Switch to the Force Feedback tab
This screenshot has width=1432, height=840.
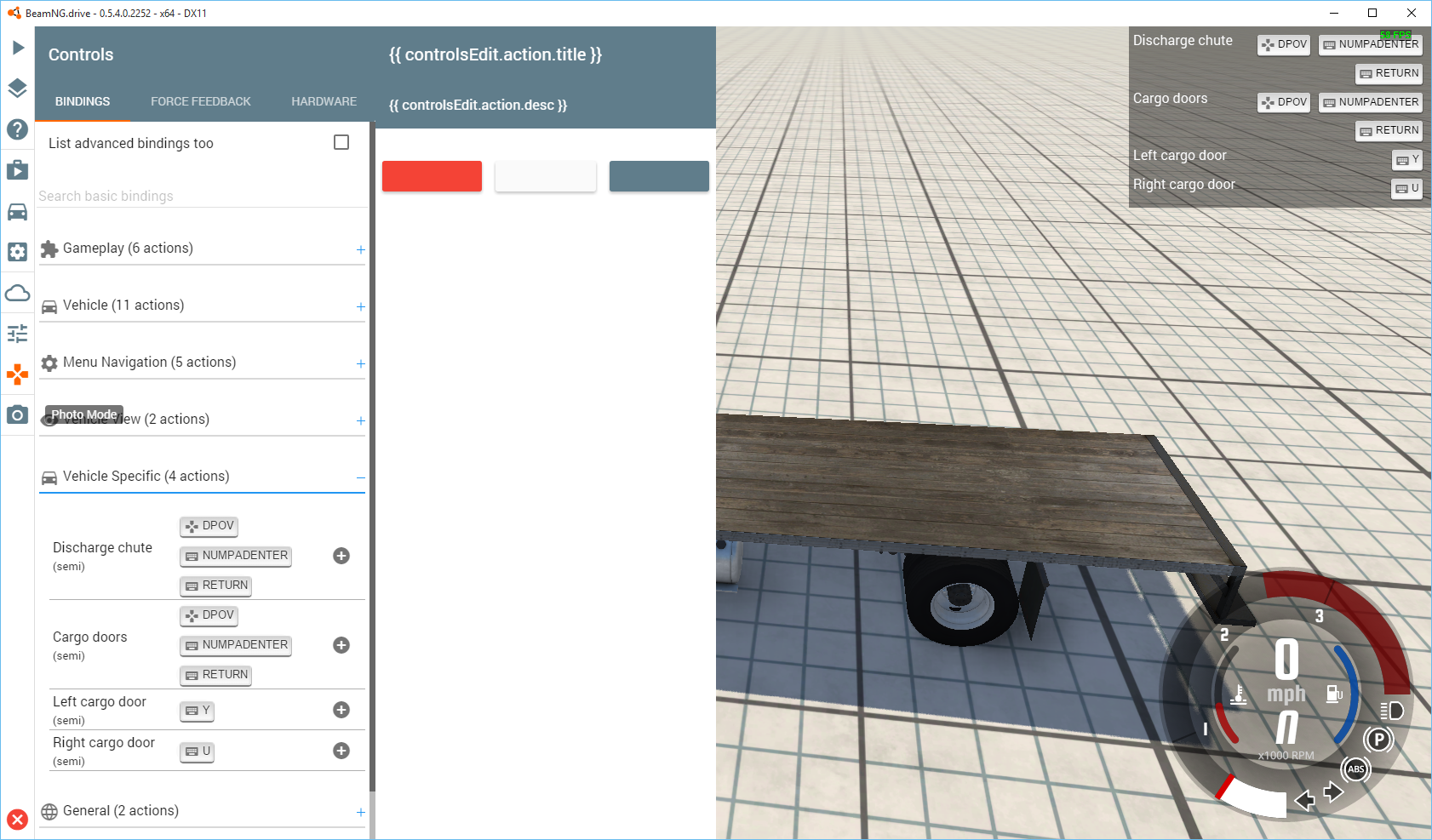[x=201, y=101]
